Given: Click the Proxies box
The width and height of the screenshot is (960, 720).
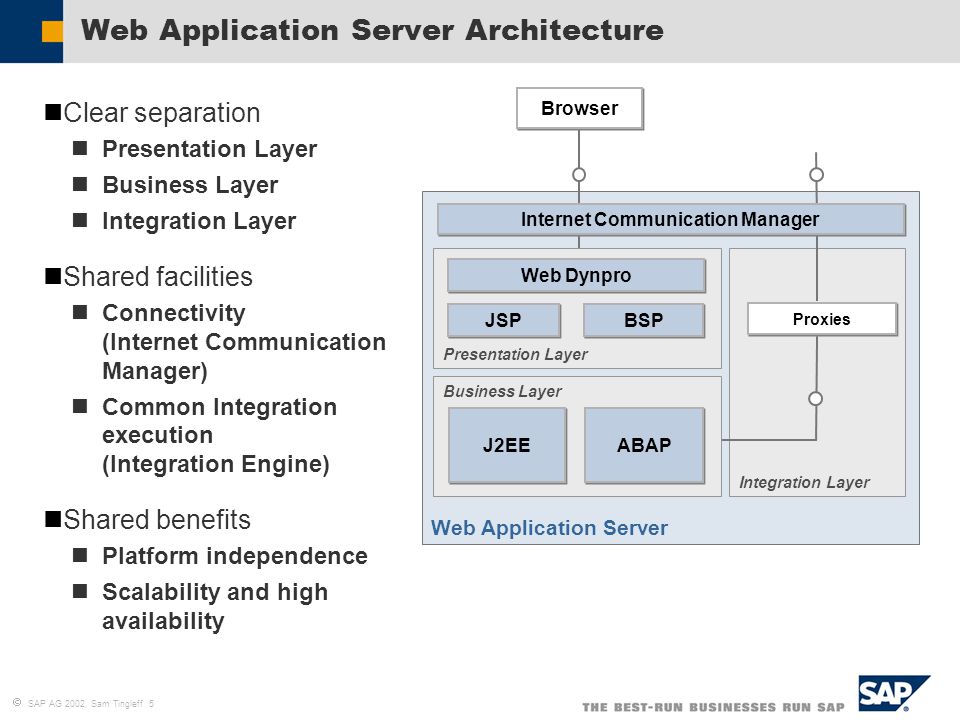Looking at the screenshot, I should (822, 319).
